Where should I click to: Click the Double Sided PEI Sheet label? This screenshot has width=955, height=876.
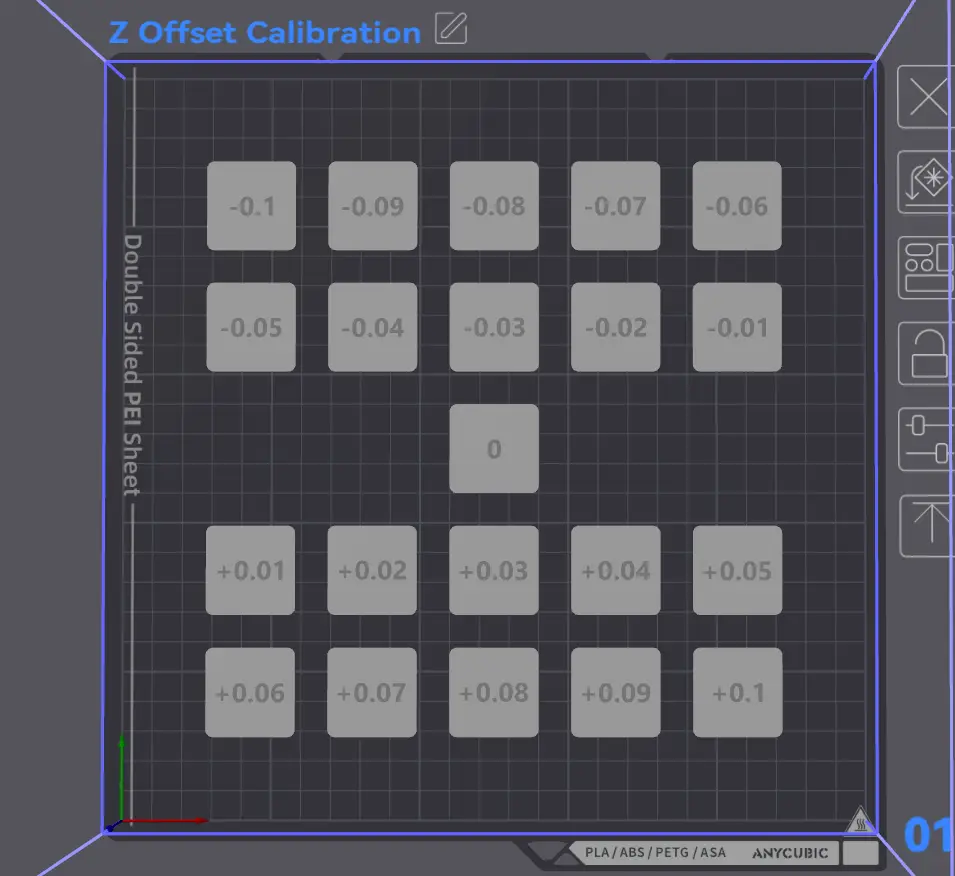coord(133,365)
